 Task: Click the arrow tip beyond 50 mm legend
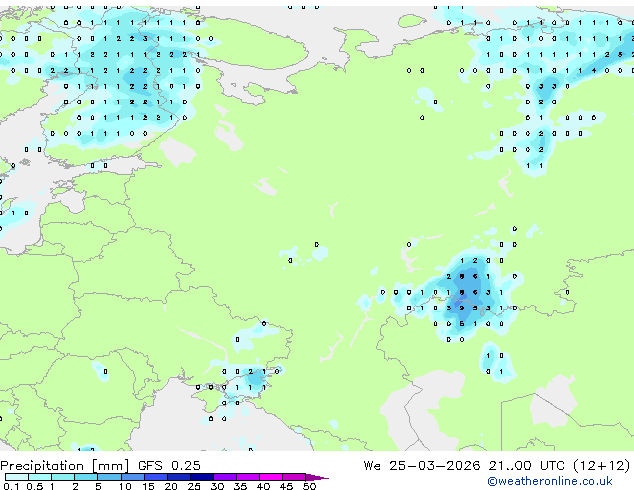318,477
